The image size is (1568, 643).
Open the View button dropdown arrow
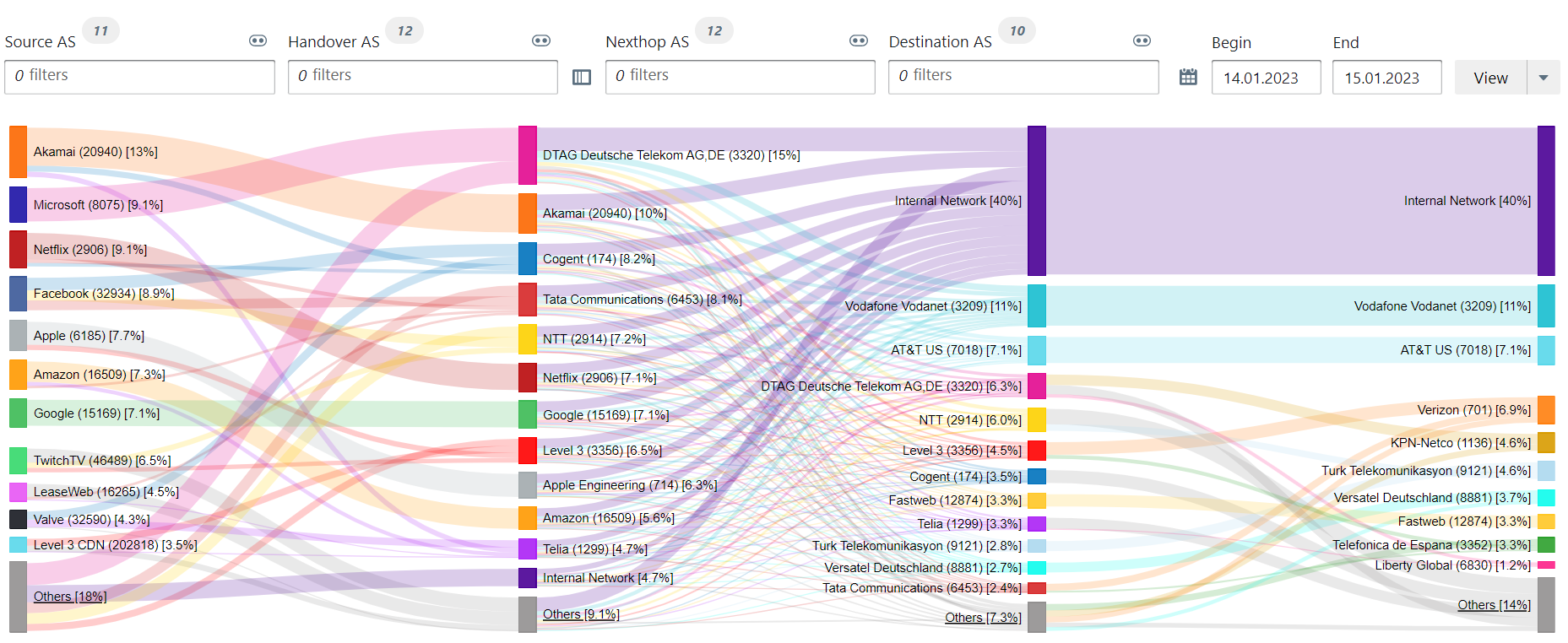tap(1544, 78)
